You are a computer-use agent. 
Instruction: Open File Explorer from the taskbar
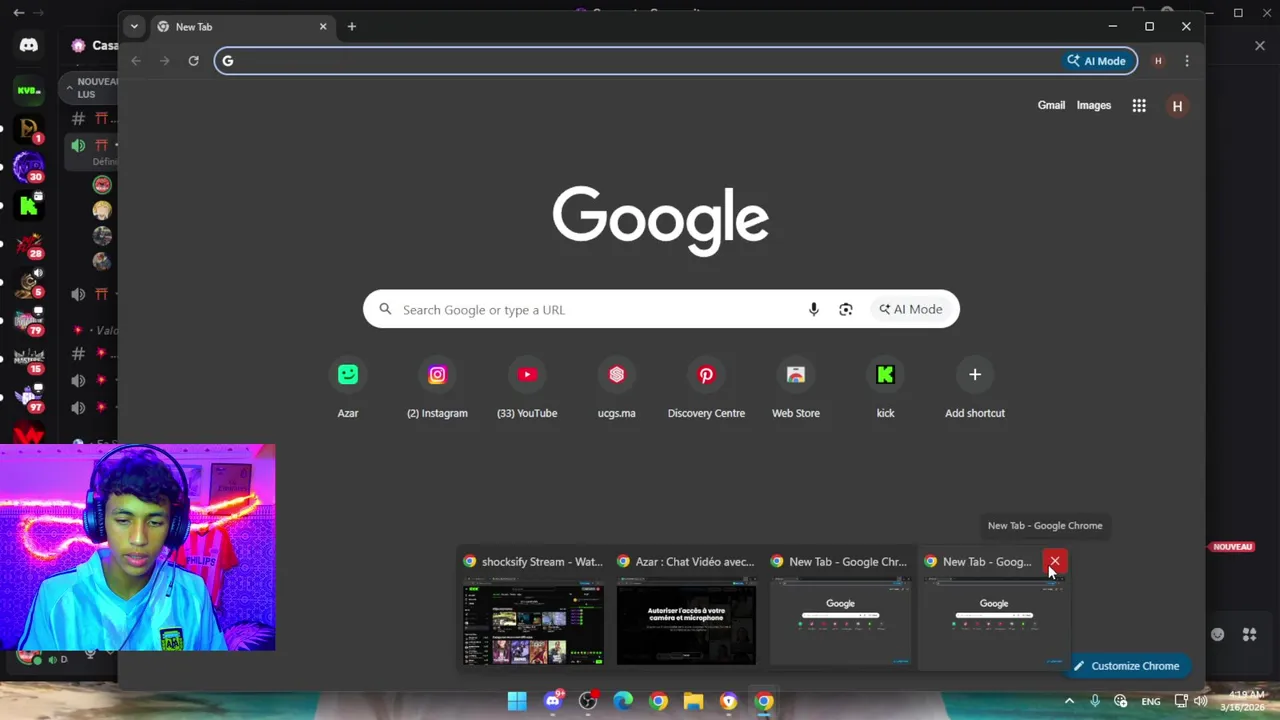tap(693, 701)
